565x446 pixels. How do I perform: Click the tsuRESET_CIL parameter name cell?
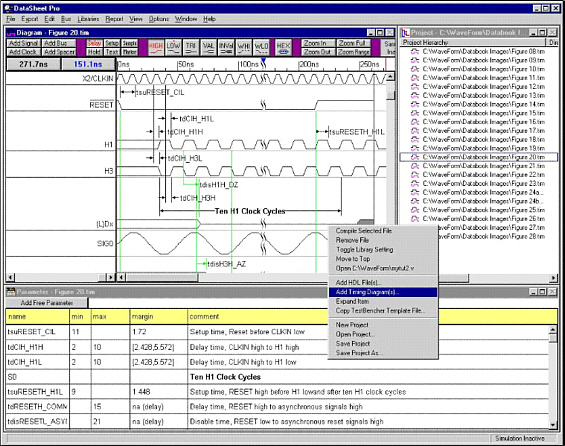click(37, 332)
